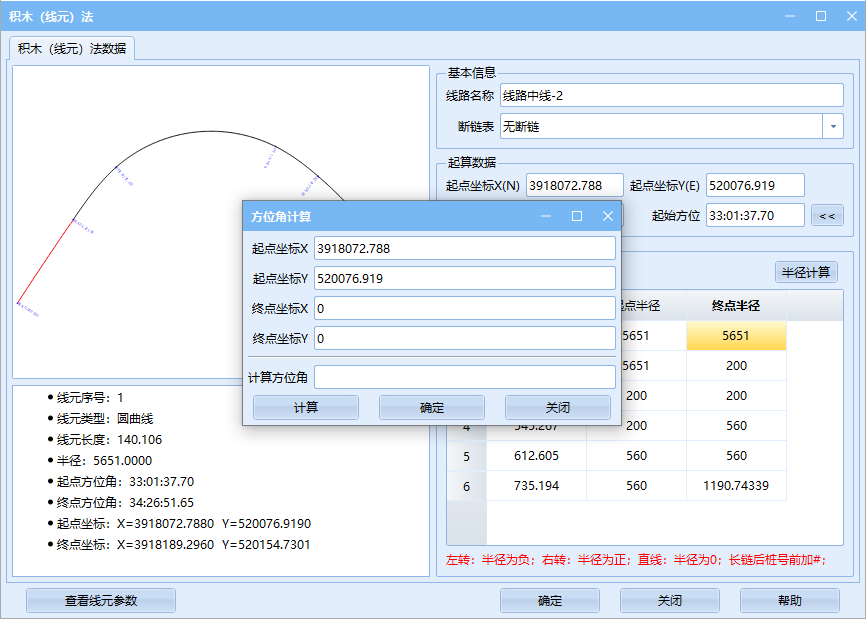Edit the 线路名称 text field

(x=672, y=96)
